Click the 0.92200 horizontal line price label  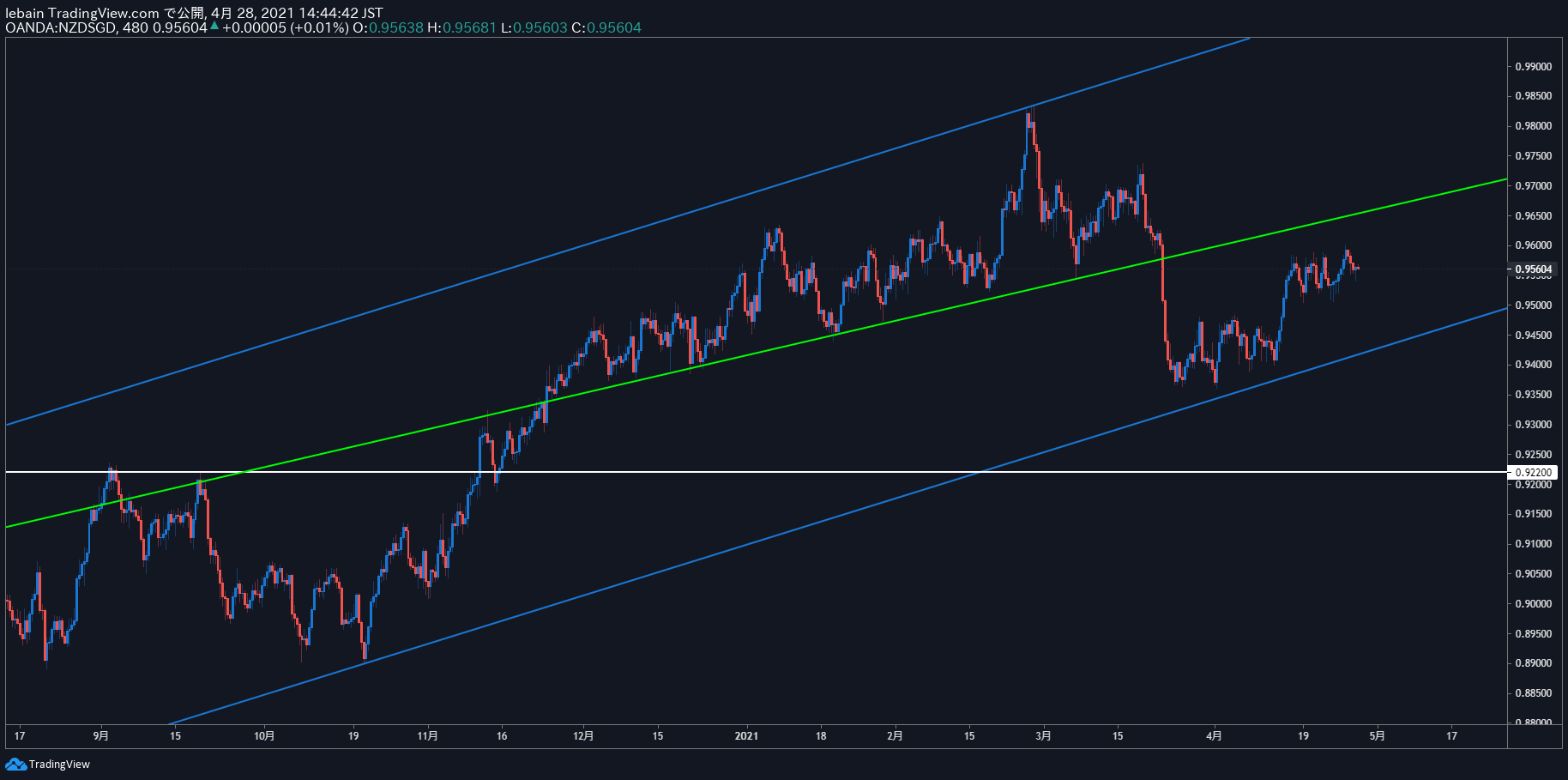click(1534, 473)
